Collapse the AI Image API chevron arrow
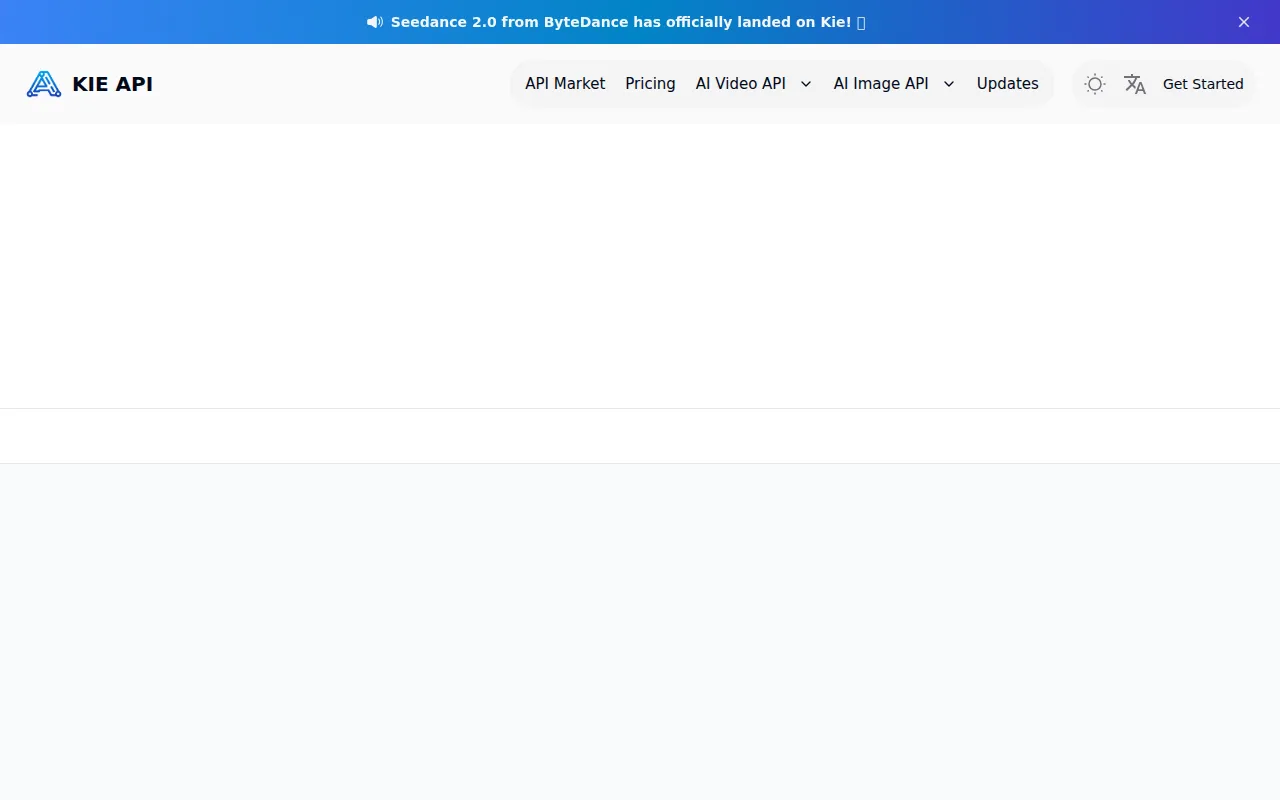The image size is (1280, 800). click(x=948, y=84)
